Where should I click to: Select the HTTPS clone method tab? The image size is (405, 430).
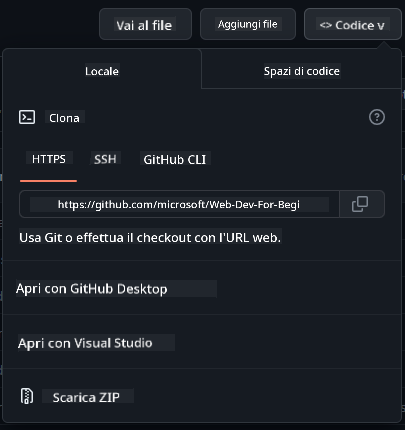[x=49, y=159]
